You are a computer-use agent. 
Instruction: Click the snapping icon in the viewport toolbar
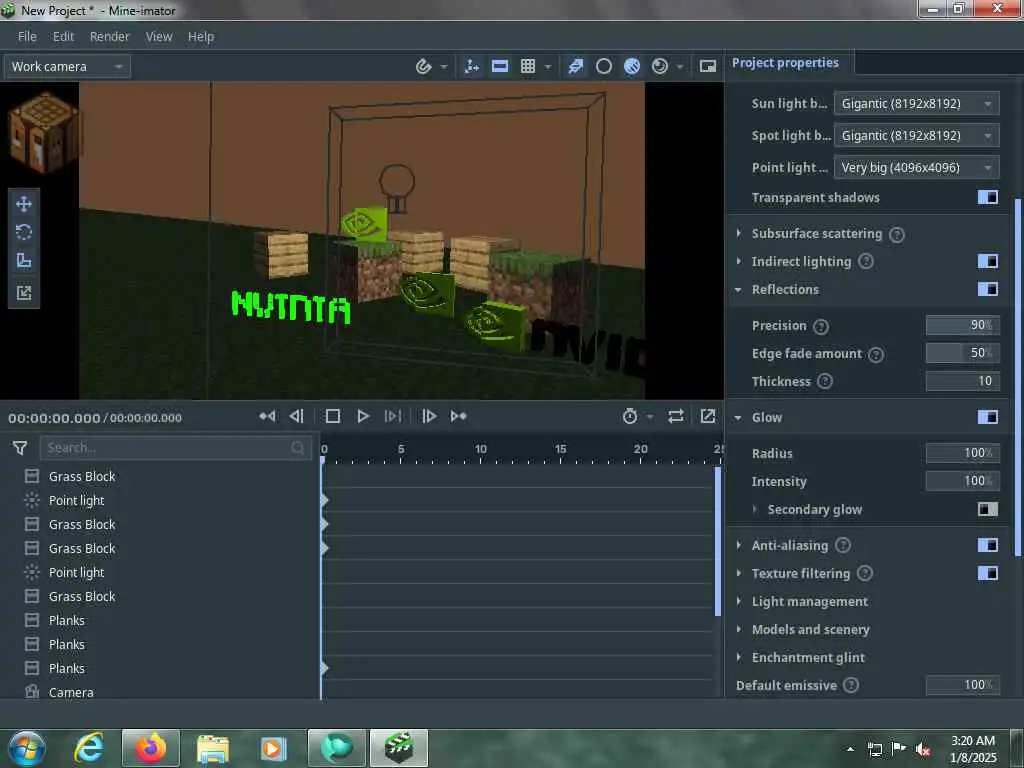coord(423,66)
